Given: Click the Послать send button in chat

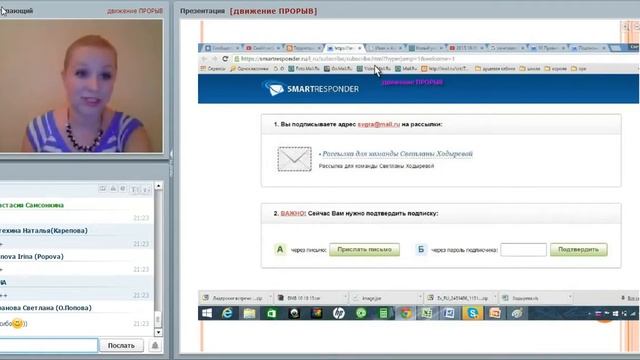Looking at the screenshot, I should (x=121, y=345).
